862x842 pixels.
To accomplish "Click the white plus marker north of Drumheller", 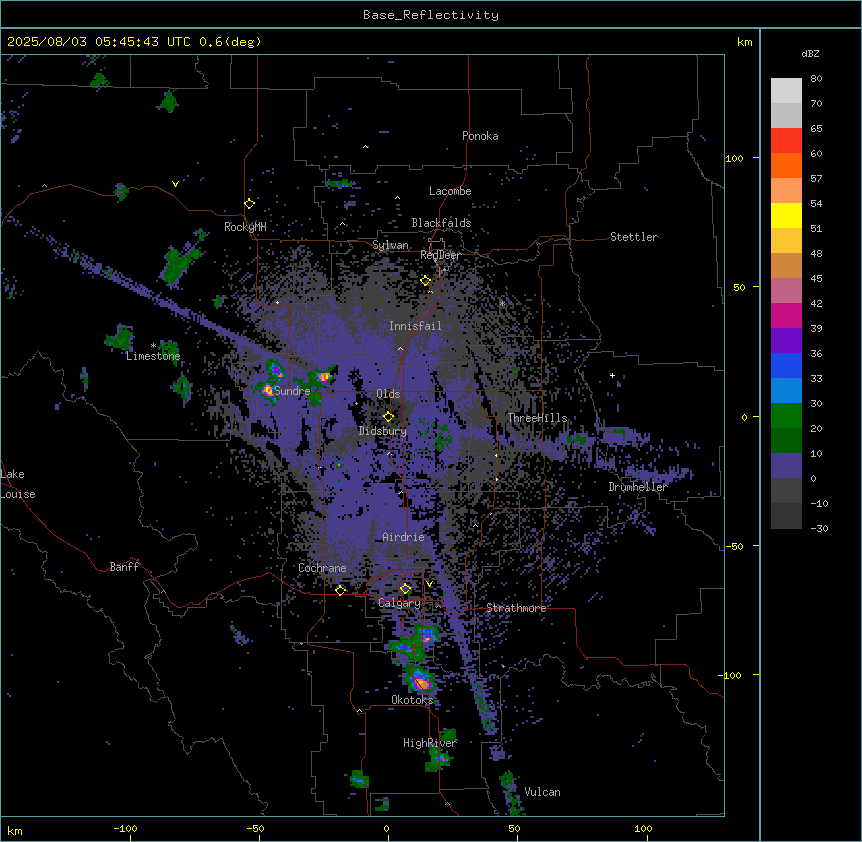I will [x=612, y=375].
